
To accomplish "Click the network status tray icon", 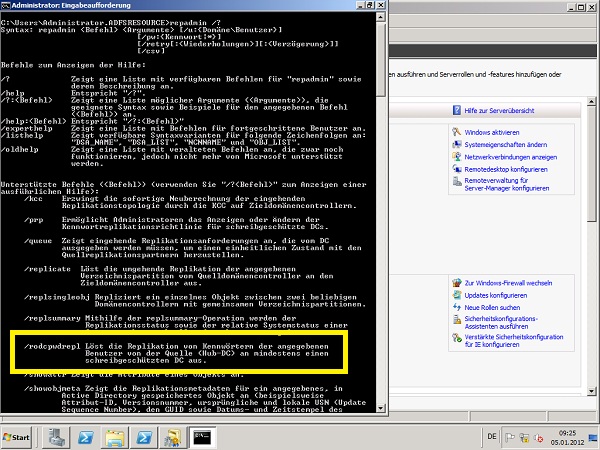I will pos(524,437).
